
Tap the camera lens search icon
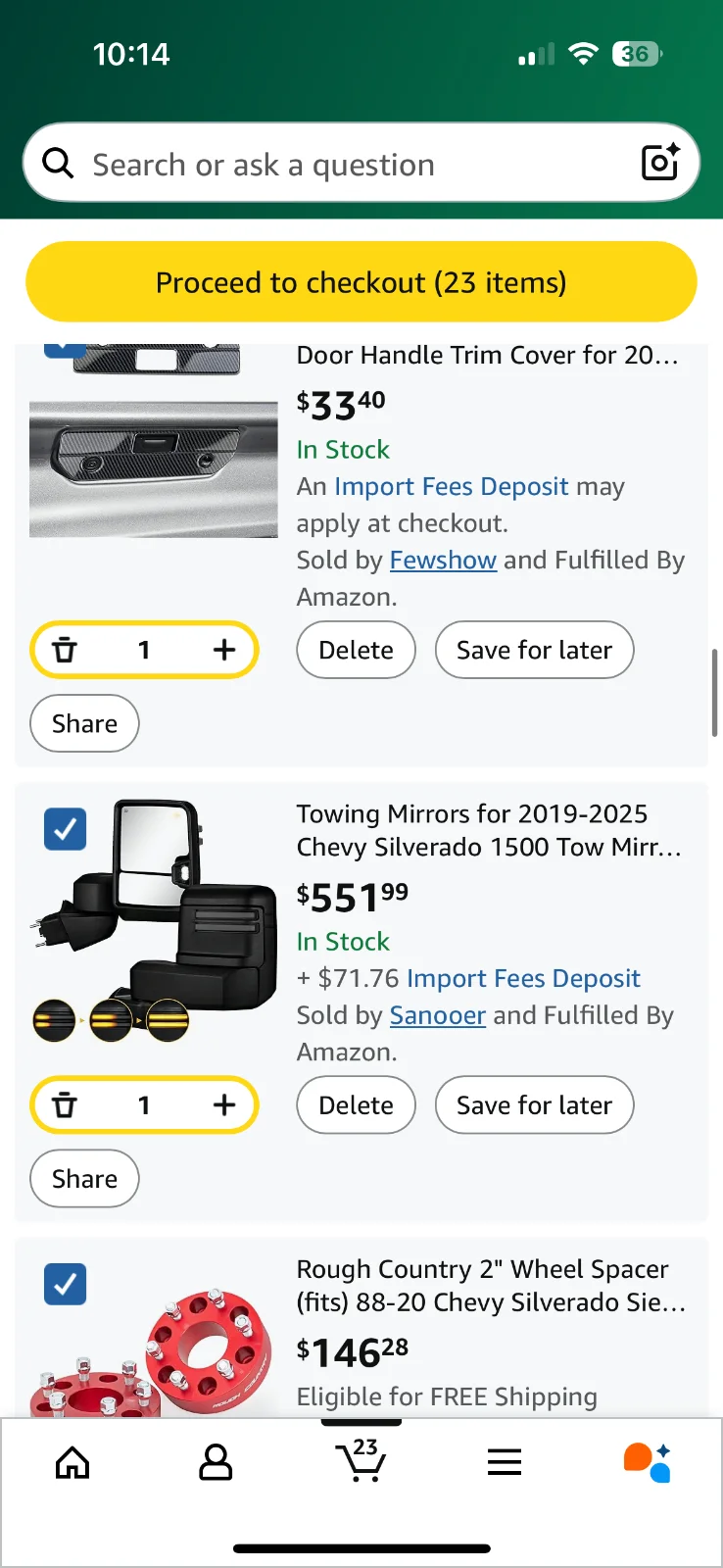point(659,163)
